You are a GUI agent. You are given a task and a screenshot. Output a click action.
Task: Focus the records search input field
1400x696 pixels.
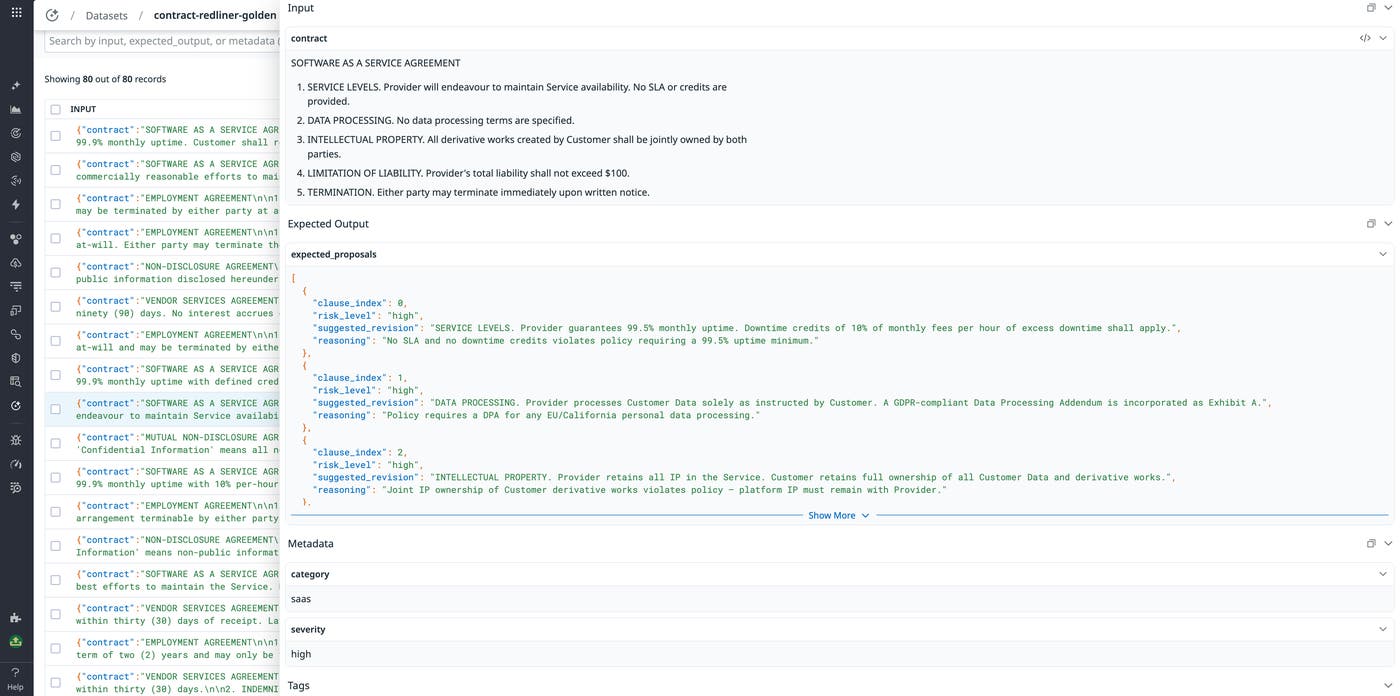click(160, 41)
